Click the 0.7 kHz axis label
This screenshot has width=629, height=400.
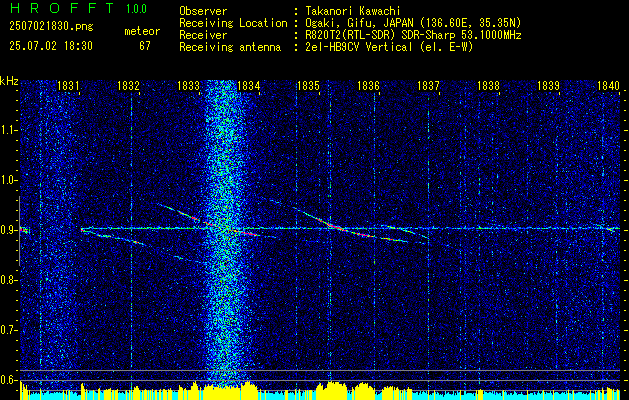9,330
